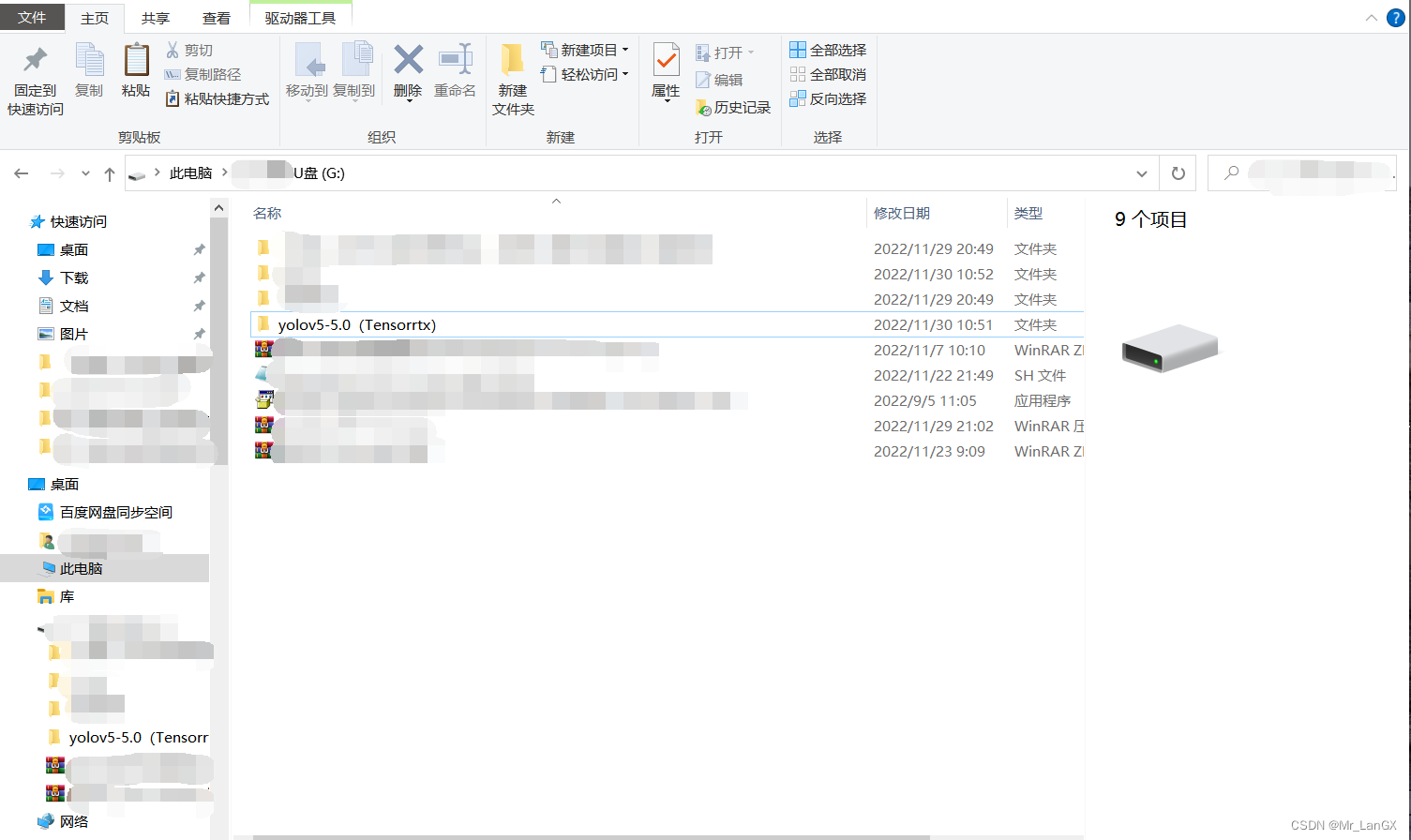
Task: Click the sidebar scrollbar up arrow
Action: [x=218, y=208]
